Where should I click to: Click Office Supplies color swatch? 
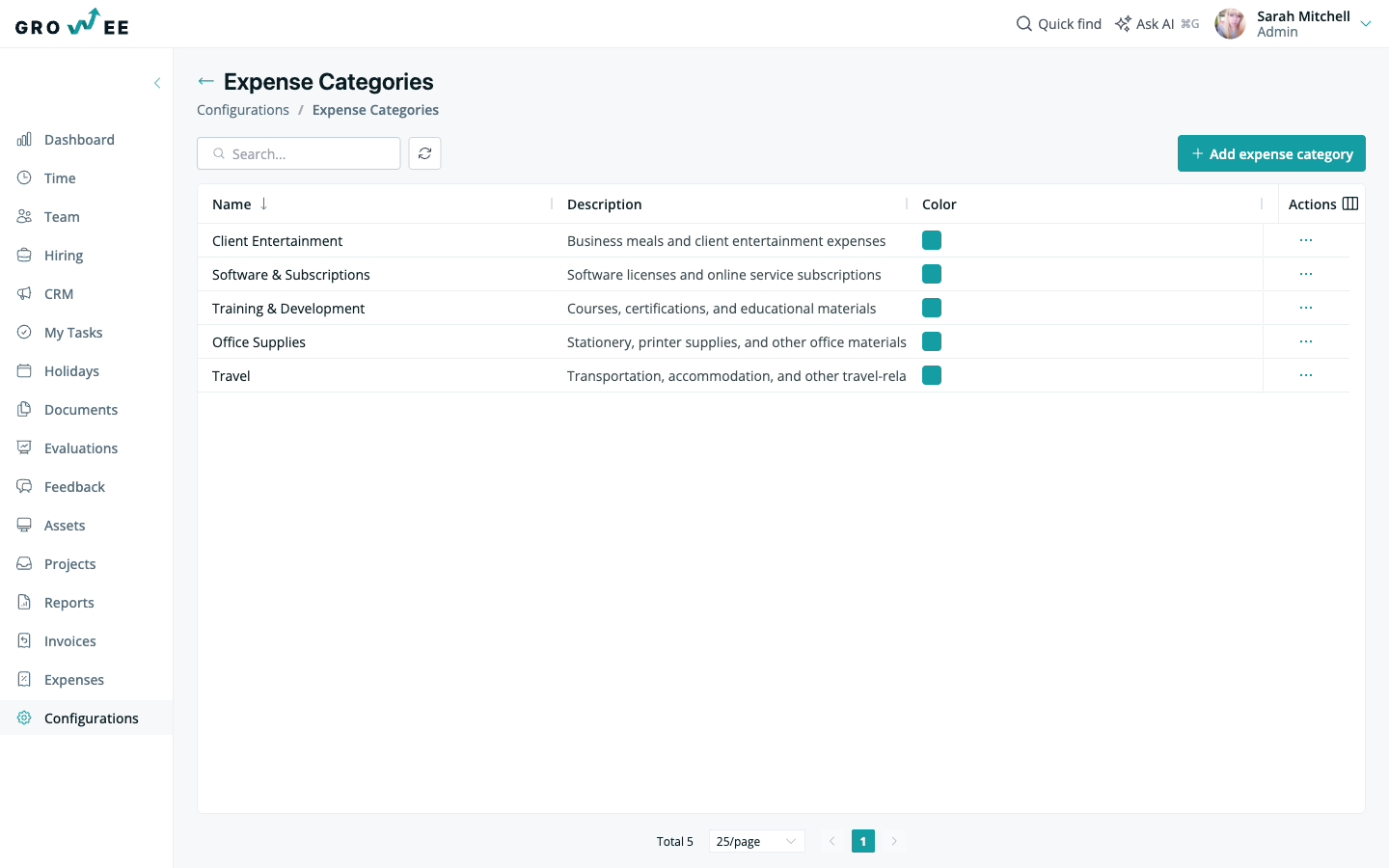tap(932, 341)
